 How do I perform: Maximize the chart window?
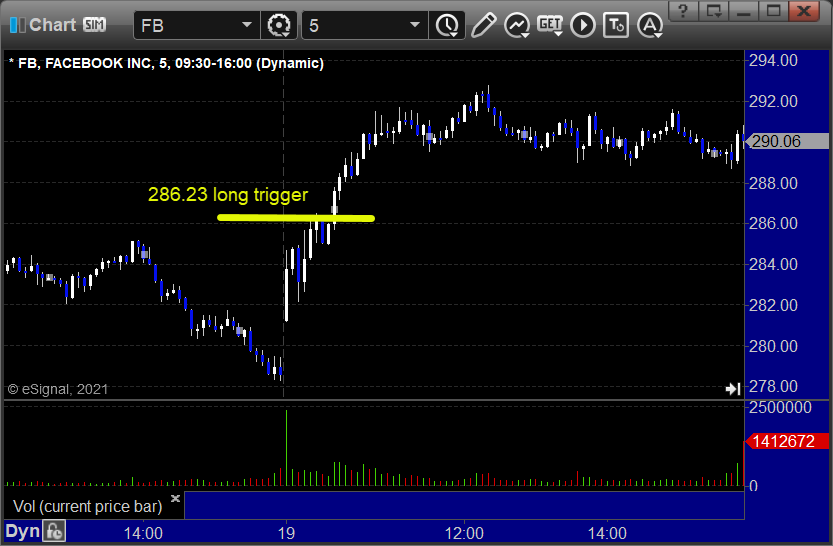tap(774, 10)
